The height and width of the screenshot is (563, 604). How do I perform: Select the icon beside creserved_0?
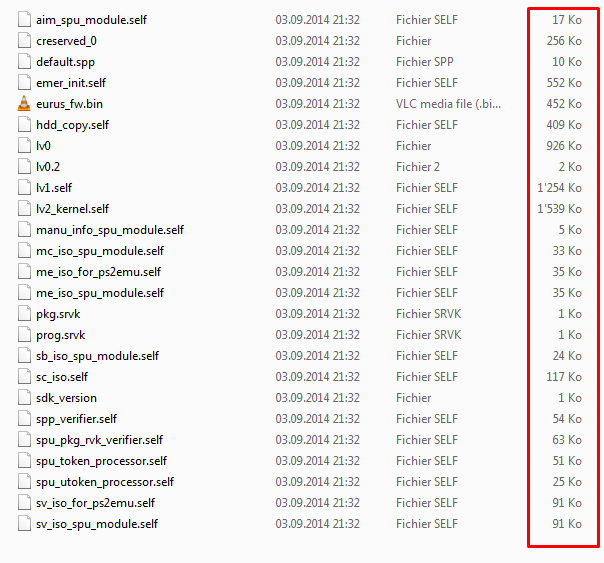(24, 41)
